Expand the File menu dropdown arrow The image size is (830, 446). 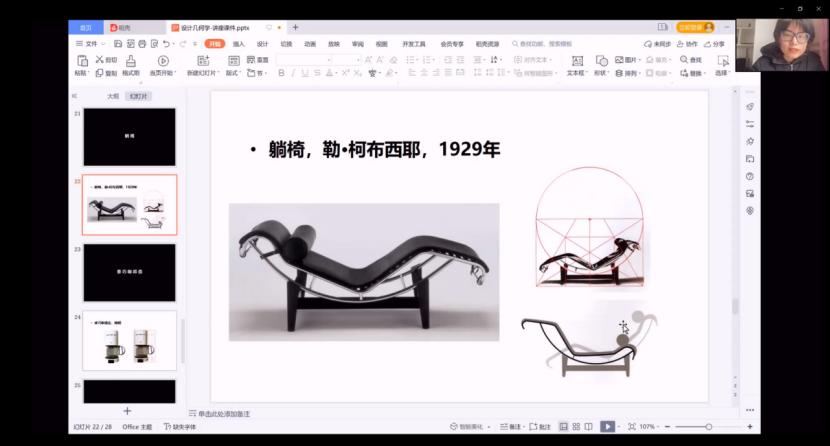pos(104,44)
